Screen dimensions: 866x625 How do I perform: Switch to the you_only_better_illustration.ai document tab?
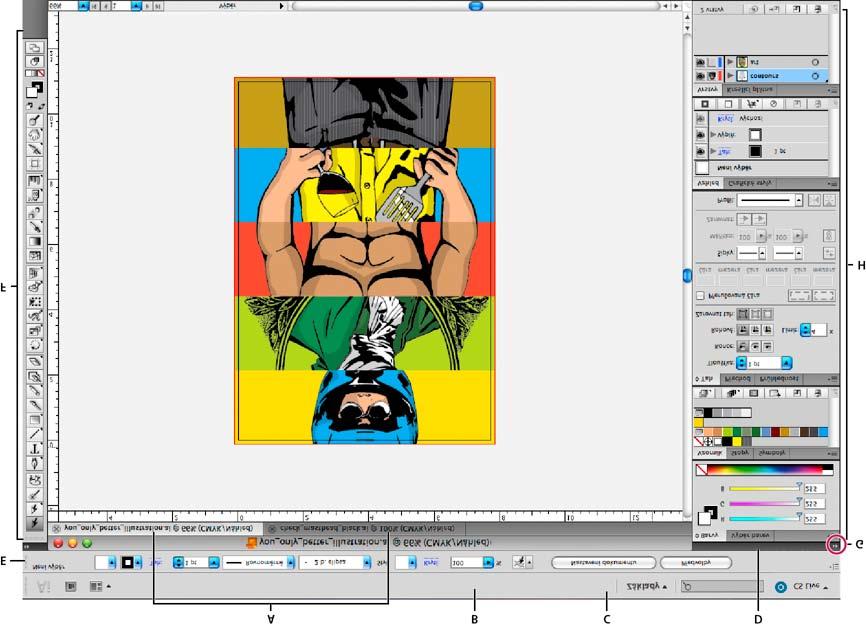(155, 528)
